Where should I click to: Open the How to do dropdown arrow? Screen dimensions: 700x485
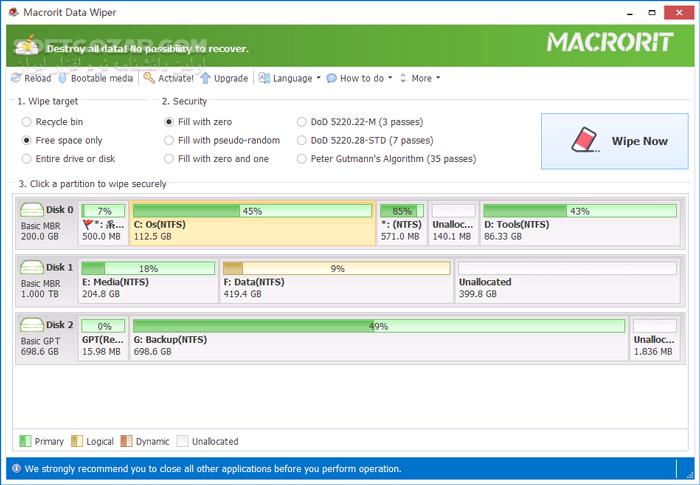(x=390, y=78)
